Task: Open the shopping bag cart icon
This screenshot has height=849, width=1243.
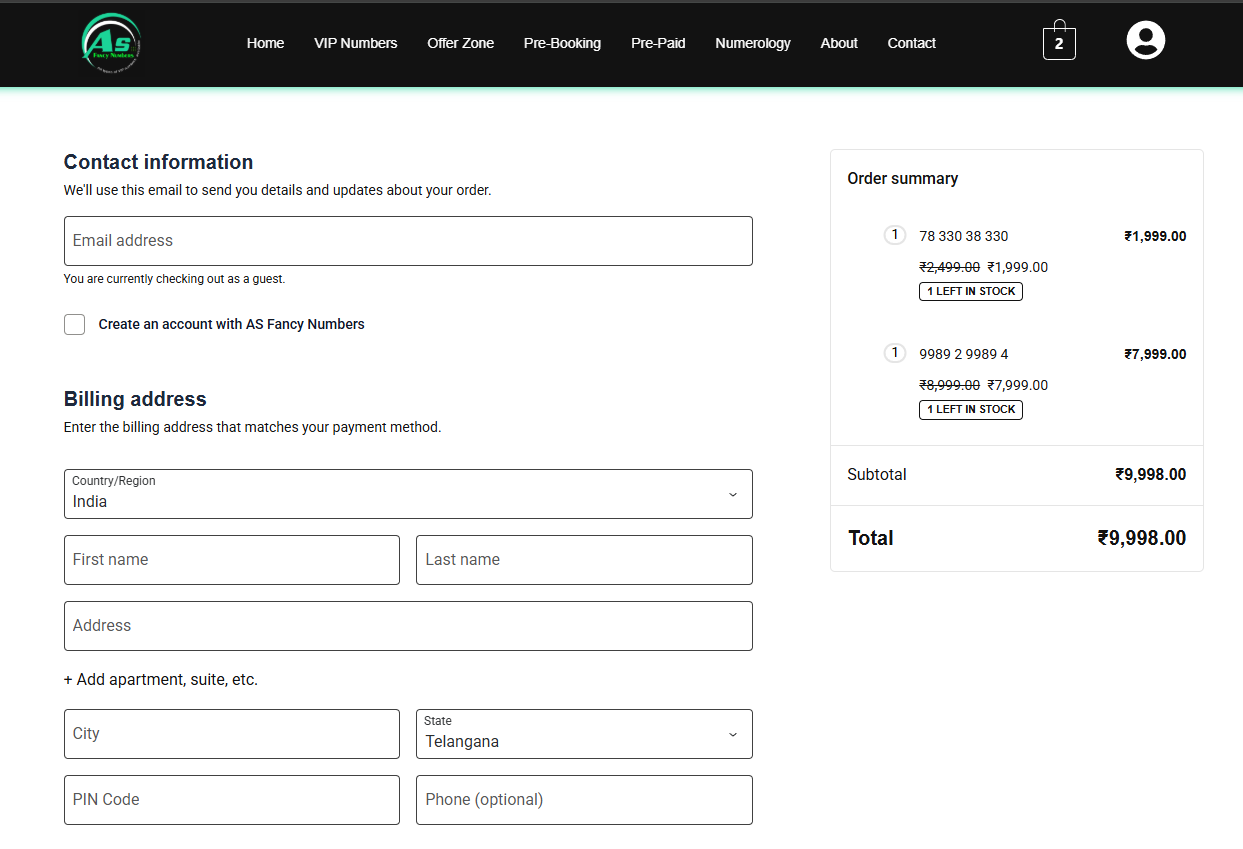Action: (1059, 43)
